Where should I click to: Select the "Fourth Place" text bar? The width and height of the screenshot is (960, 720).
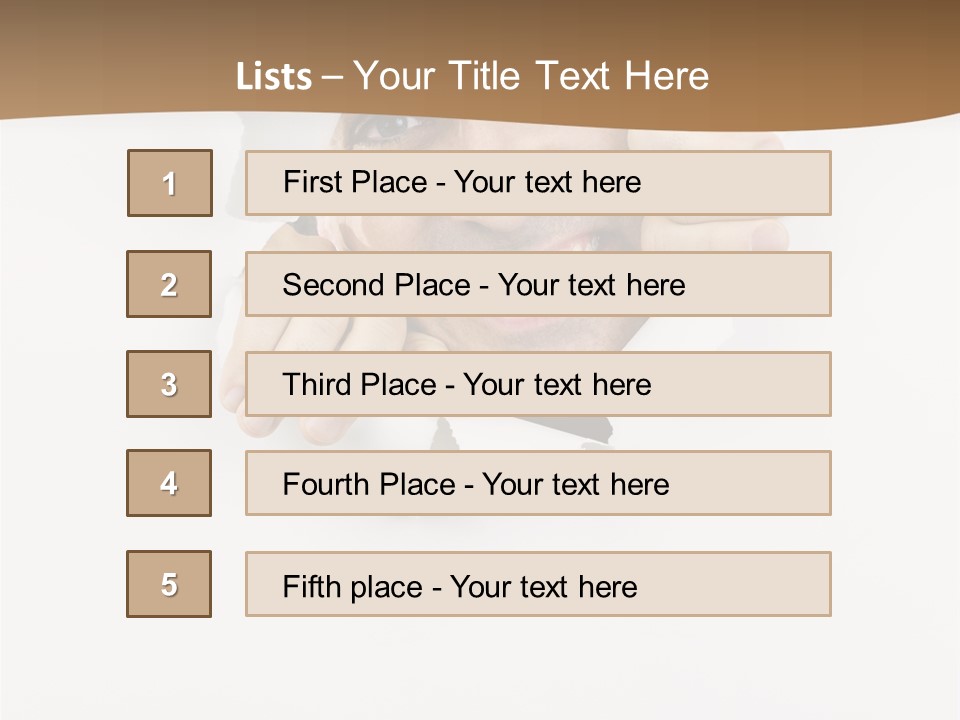pos(538,483)
